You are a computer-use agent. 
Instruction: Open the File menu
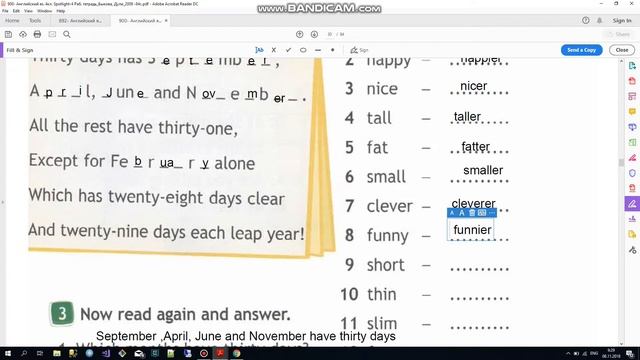5,11
